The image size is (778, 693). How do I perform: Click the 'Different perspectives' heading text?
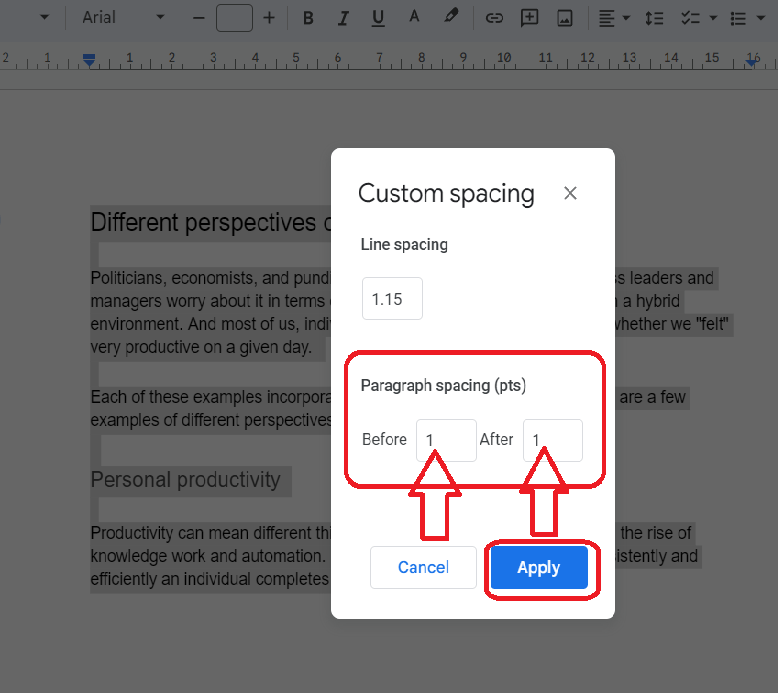tap(210, 222)
